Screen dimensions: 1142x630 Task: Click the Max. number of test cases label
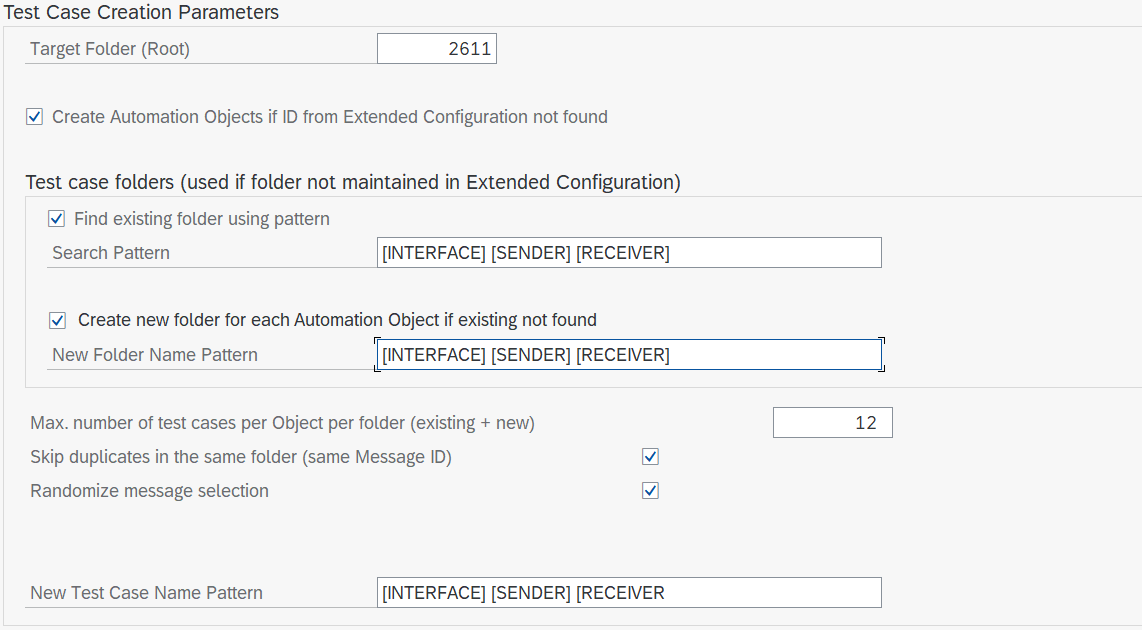click(x=283, y=423)
